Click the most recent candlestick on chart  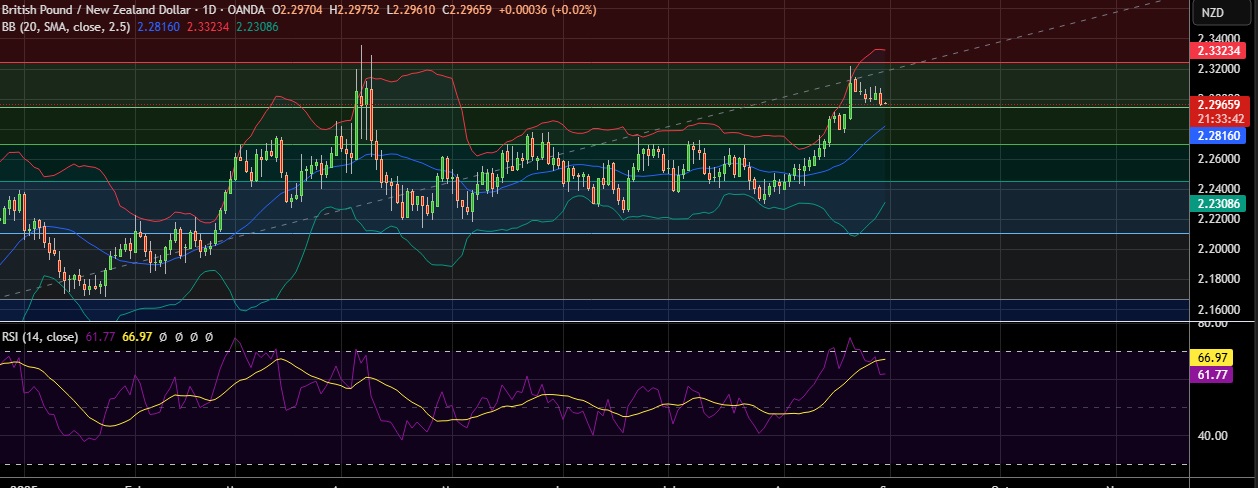[882, 100]
